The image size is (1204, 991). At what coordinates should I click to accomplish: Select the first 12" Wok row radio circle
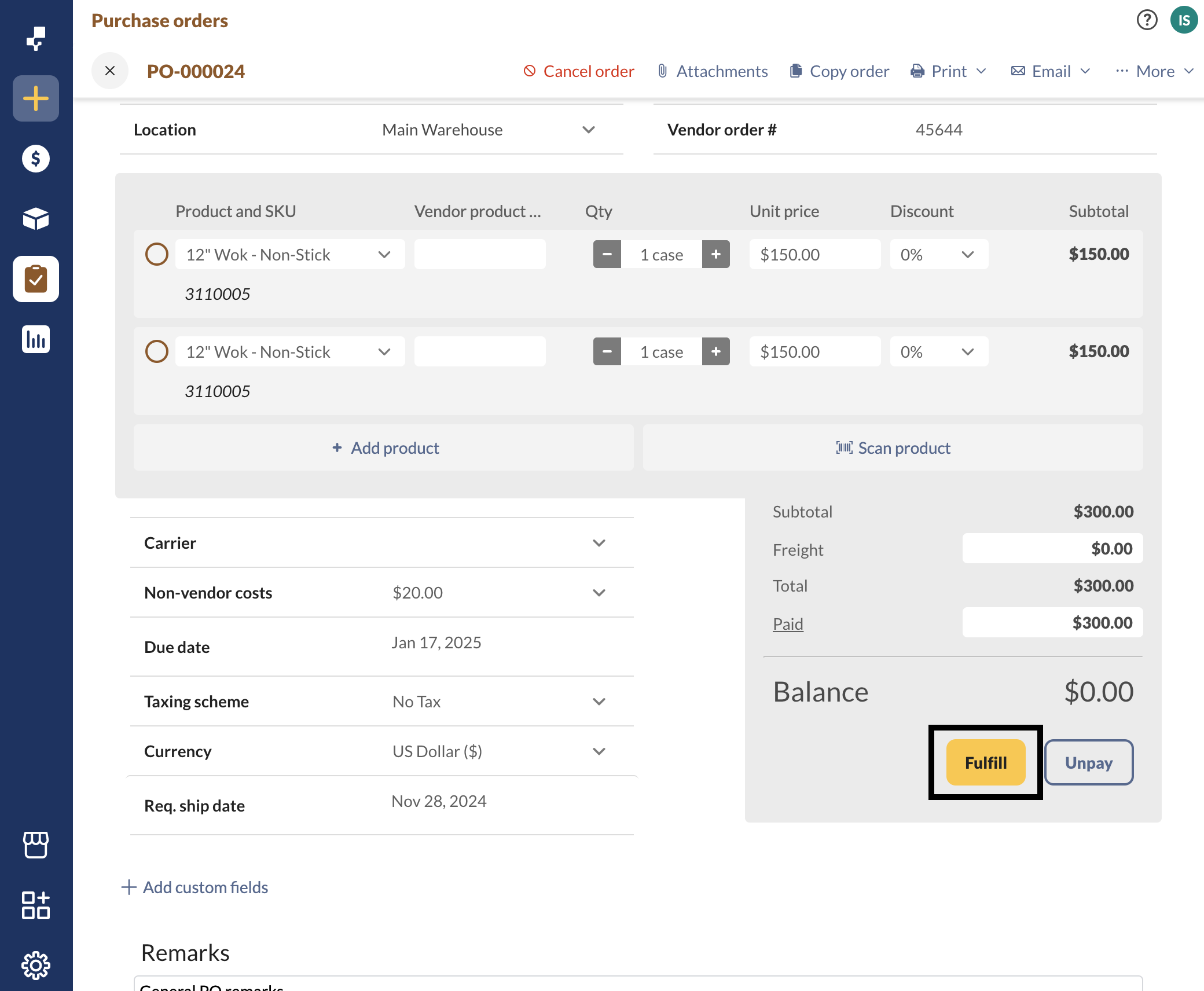(156, 254)
